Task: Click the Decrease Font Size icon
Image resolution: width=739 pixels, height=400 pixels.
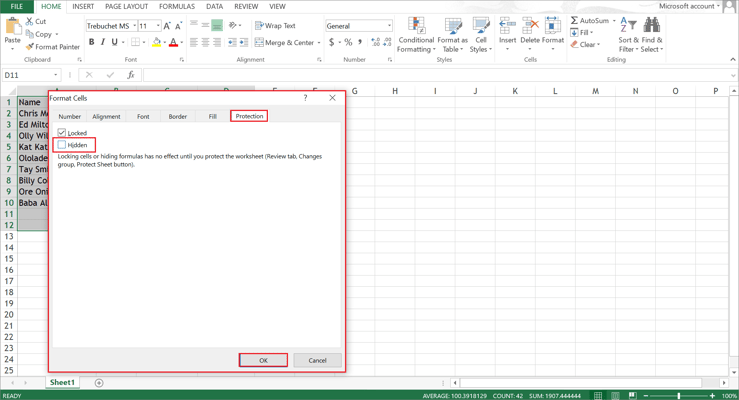Action: pyautogui.click(x=178, y=26)
